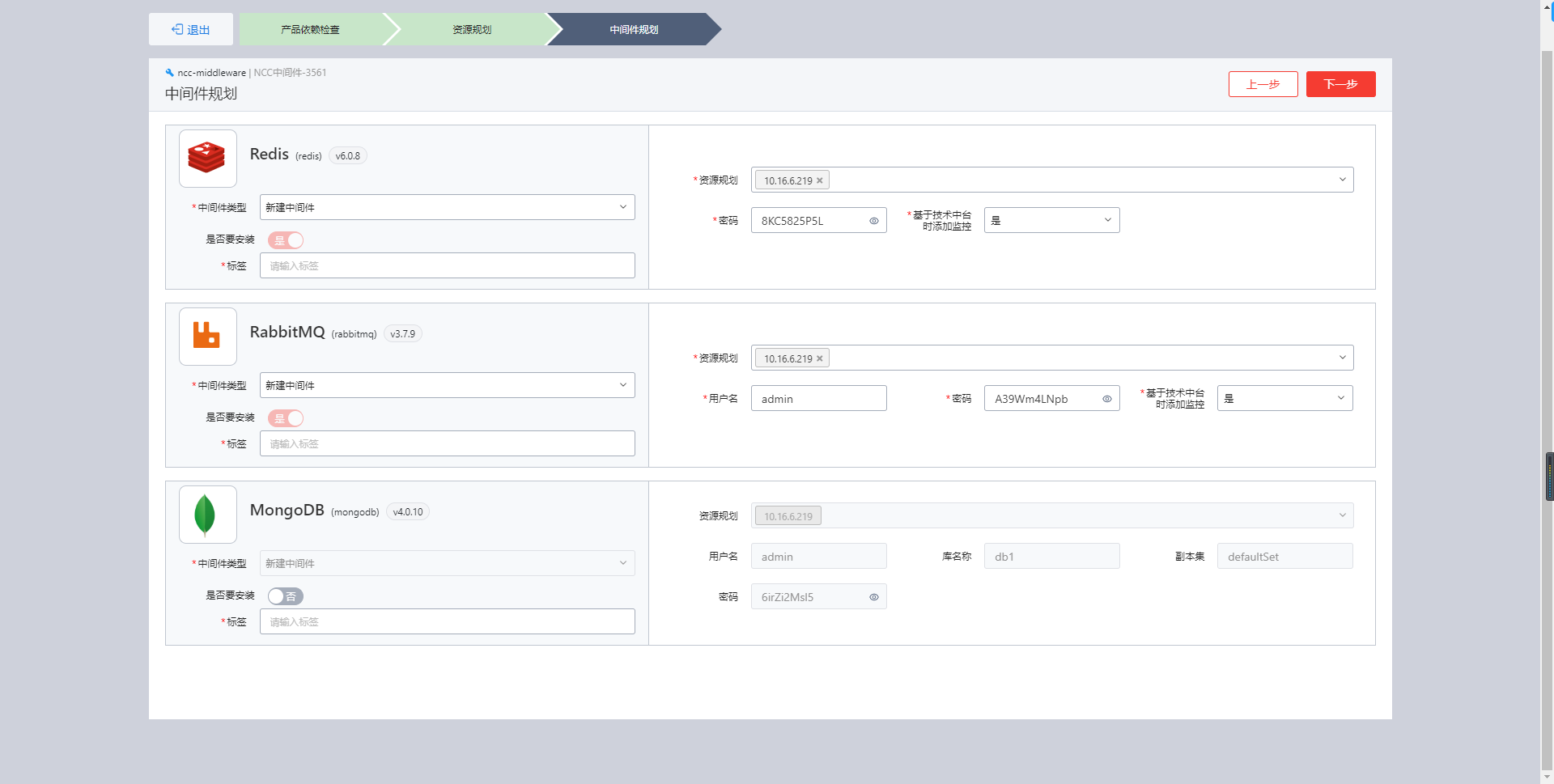The image size is (1554, 784).
Task: Click the 退出 exit button
Action: tap(191, 29)
